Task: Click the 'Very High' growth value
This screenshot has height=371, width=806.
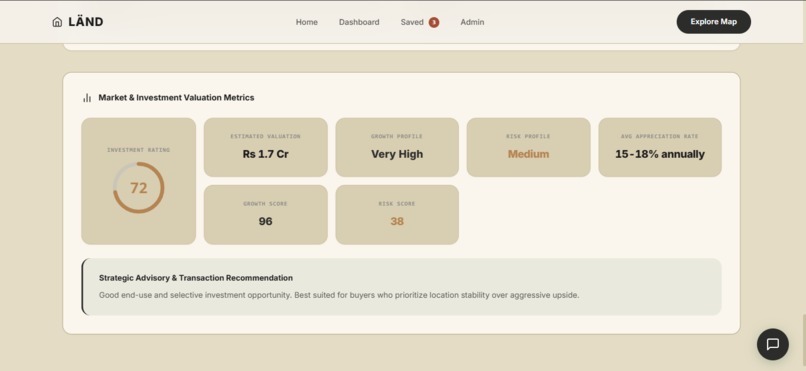Action: 397,154
